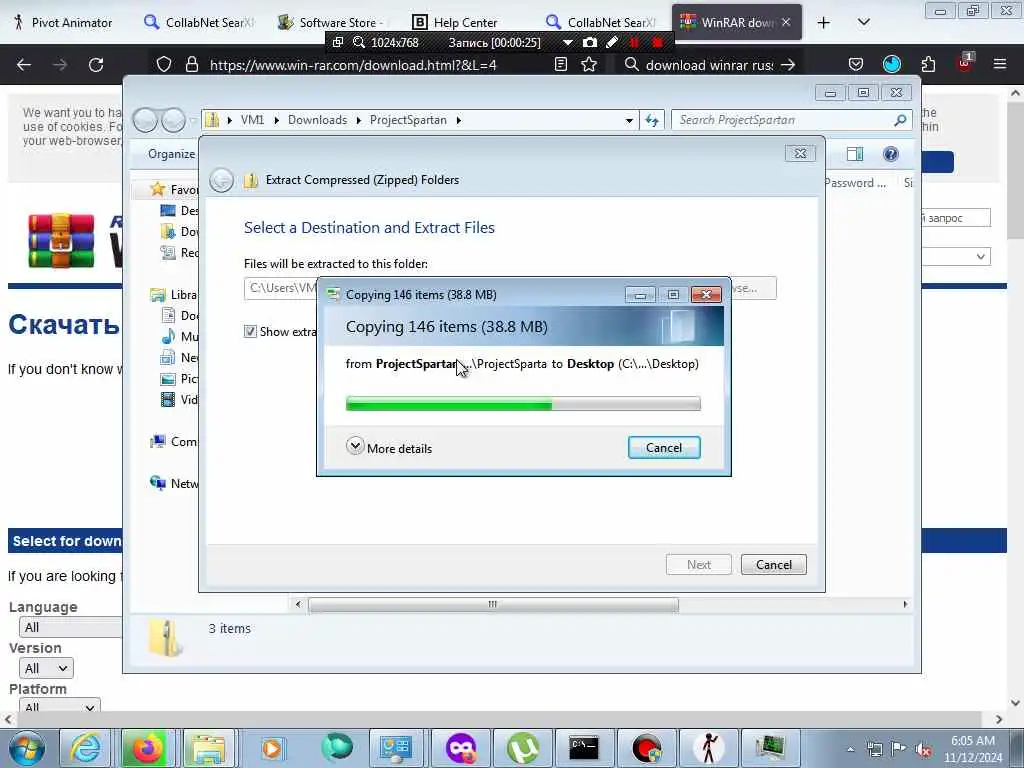The width and height of the screenshot is (1024, 768).
Task: Switch to first CollabNet SearXNG tab
Action: (x=199, y=22)
